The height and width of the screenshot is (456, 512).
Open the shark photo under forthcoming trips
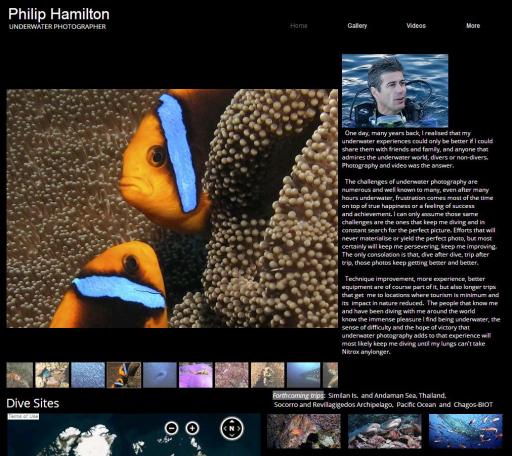[385, 431]
